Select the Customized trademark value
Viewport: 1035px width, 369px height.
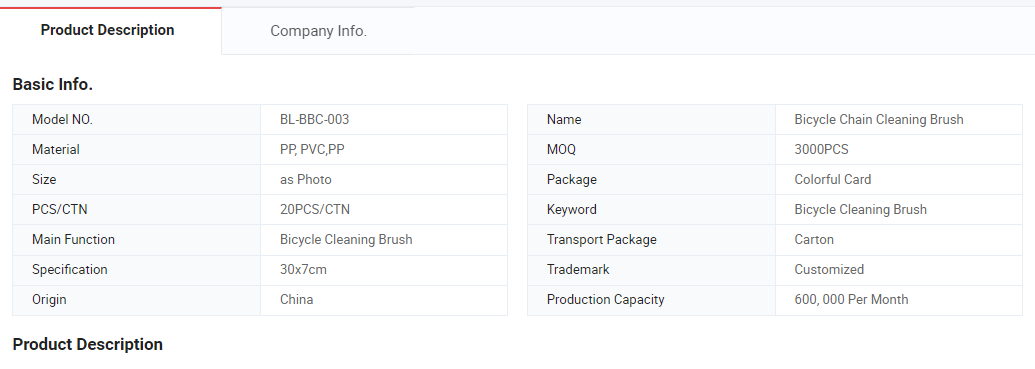click(x=829, y=270)
